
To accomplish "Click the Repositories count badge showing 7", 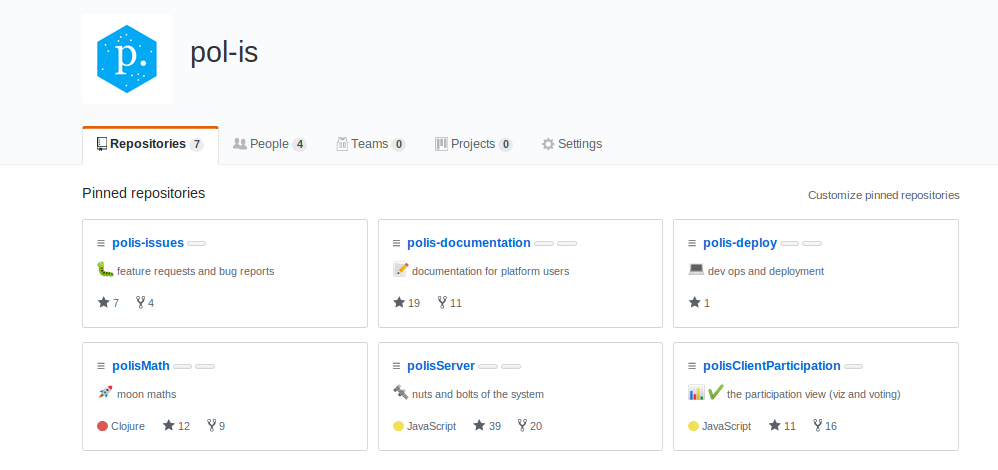I will pyautogui.click(x=196, y=145).
